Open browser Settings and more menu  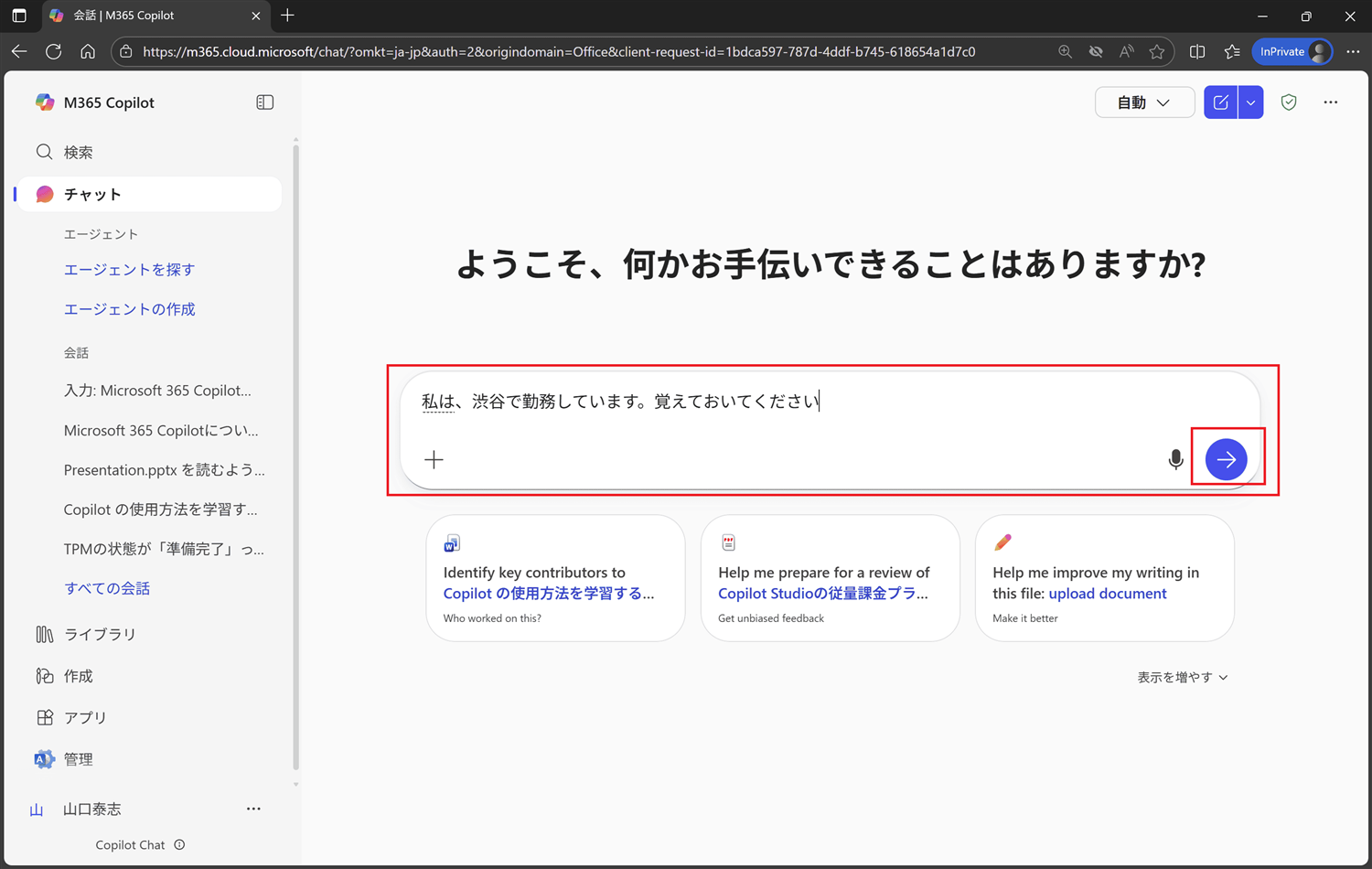point(1353,52)
